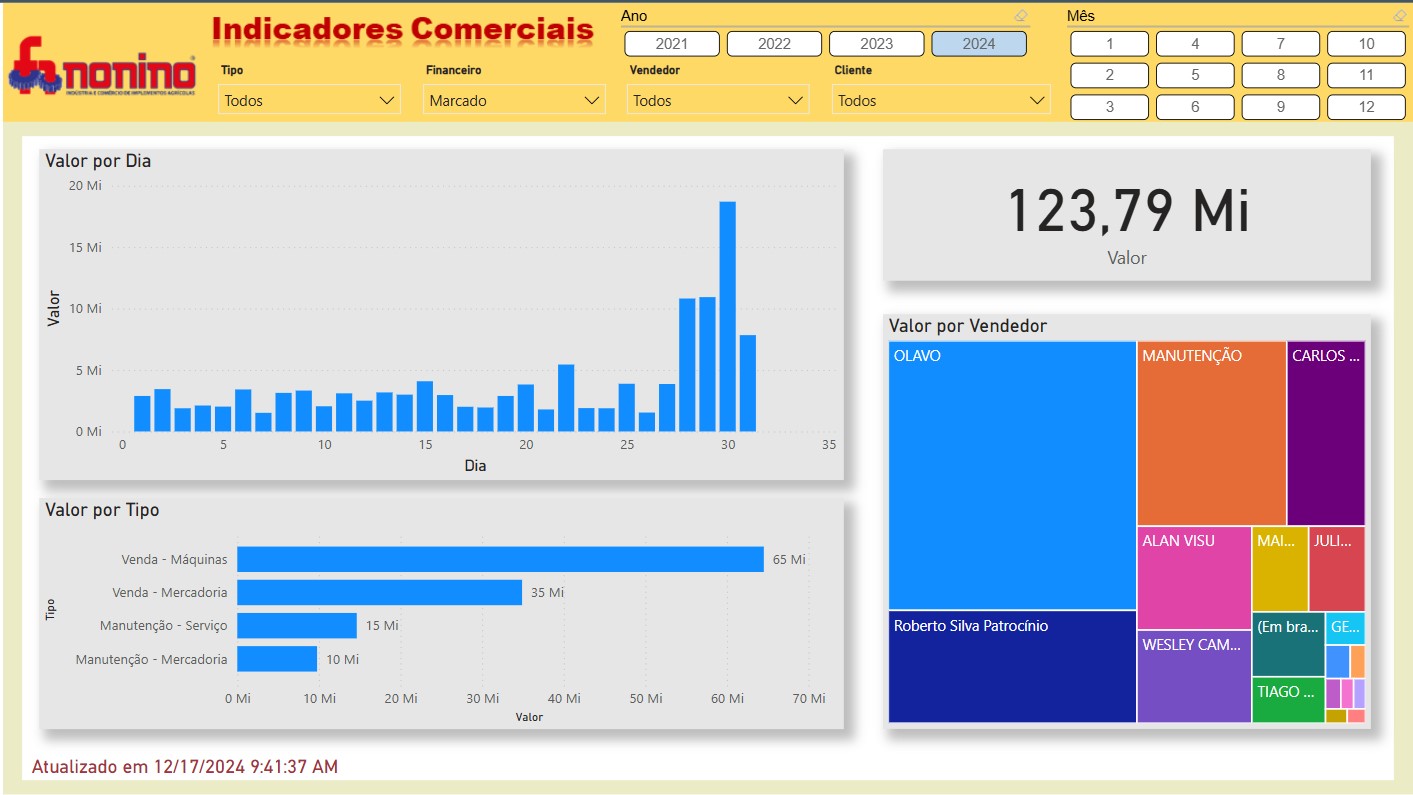Viewport: 1413px width, 795px height.
Task: Select the Venda - Máquinas bar (65 Mi)
Action: coord(500,559)
